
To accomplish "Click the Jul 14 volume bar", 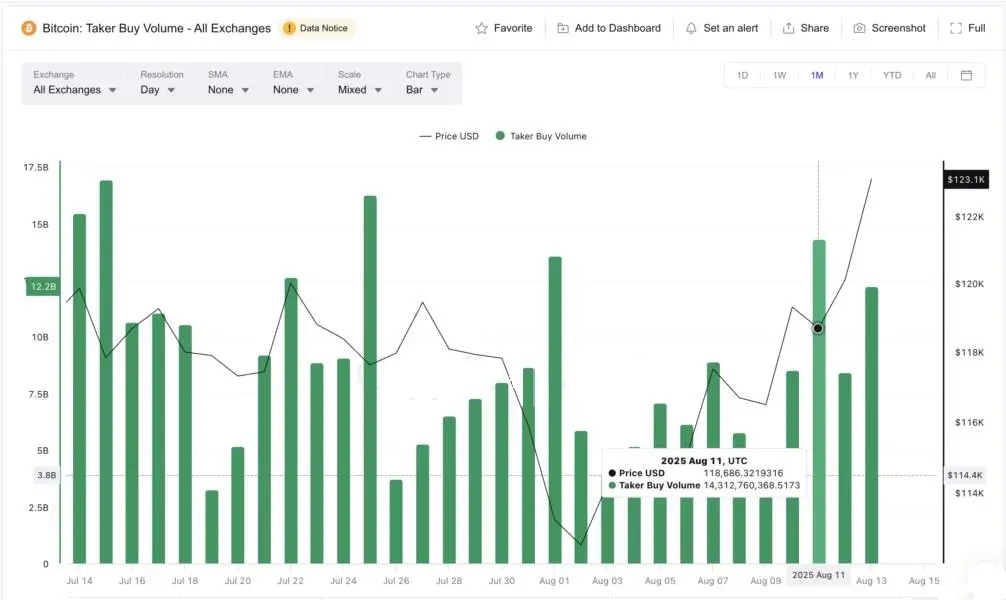I will click(x=80, y=388).
